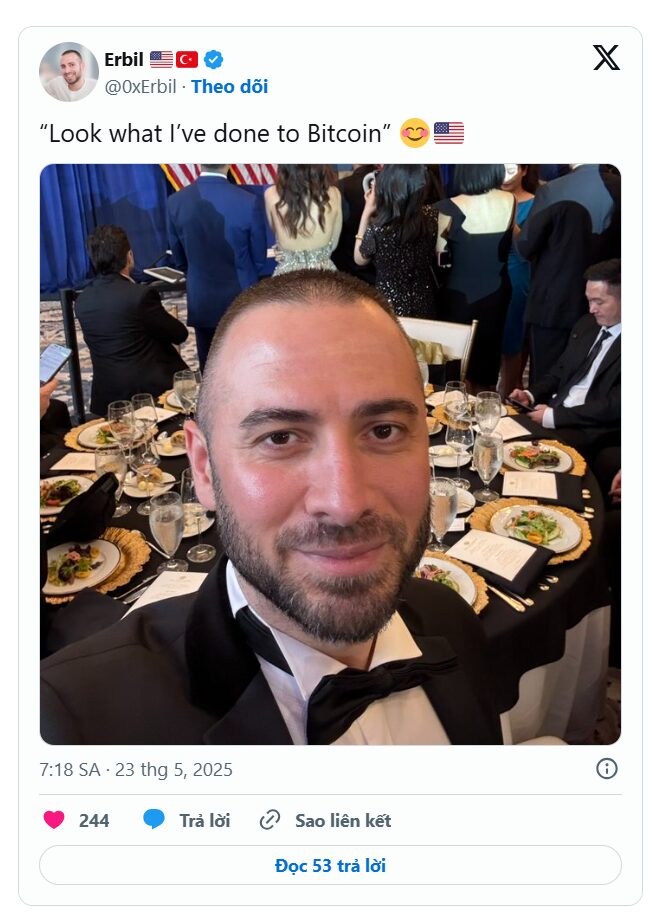This screenshot has height=920, width=653.
Task: Click Sao liên kết to copy link
Action: [343, 820]
